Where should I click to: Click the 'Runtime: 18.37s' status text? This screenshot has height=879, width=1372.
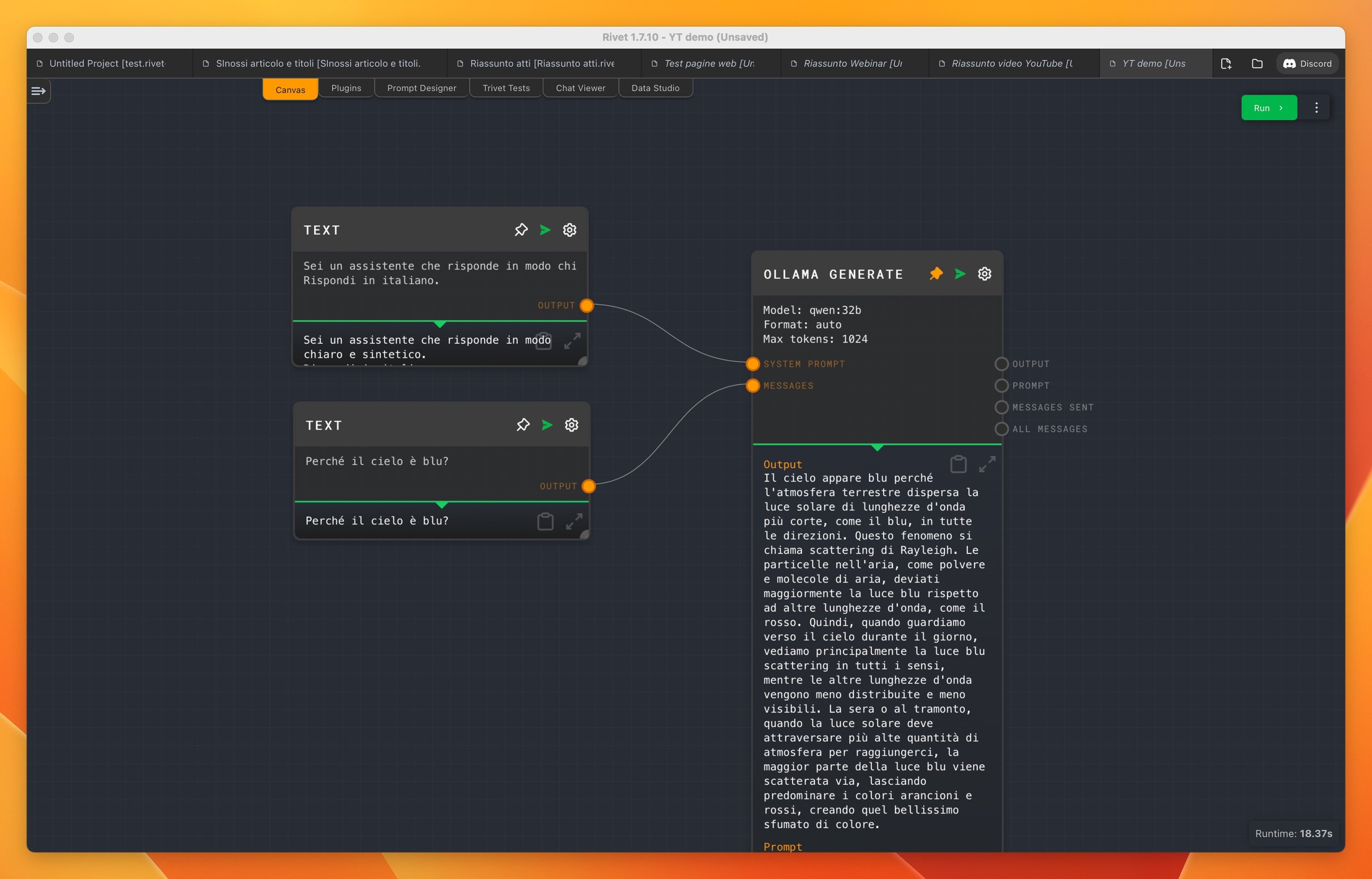tap(1294, 833)
